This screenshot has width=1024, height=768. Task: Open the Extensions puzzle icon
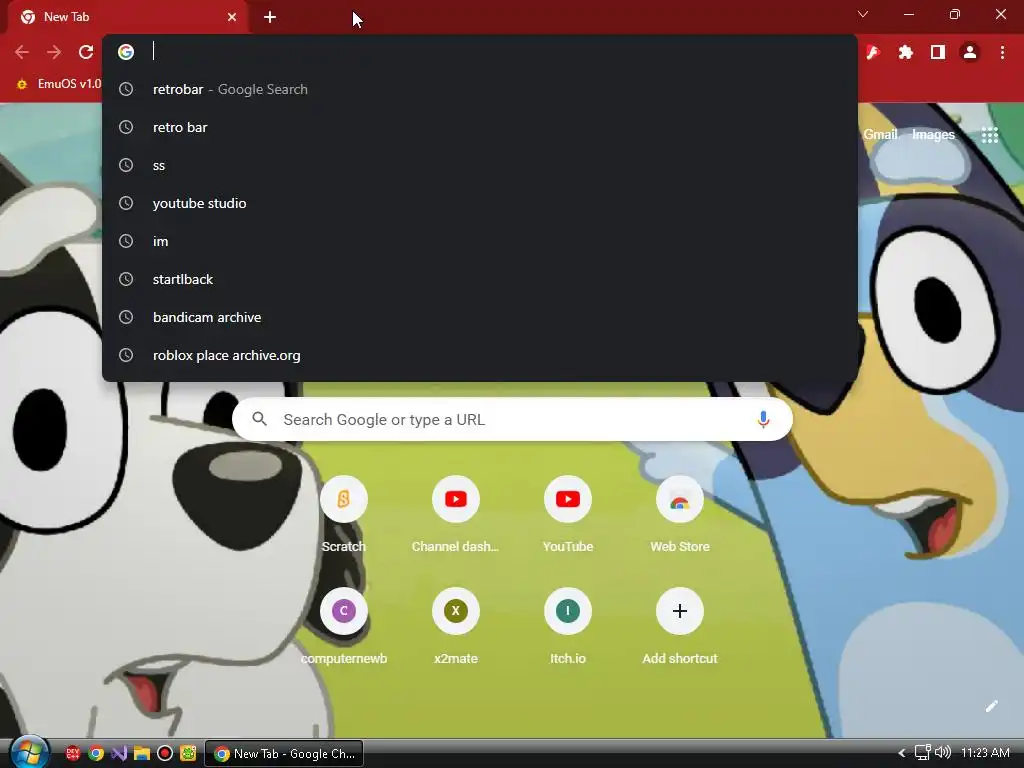click(905, 52)
